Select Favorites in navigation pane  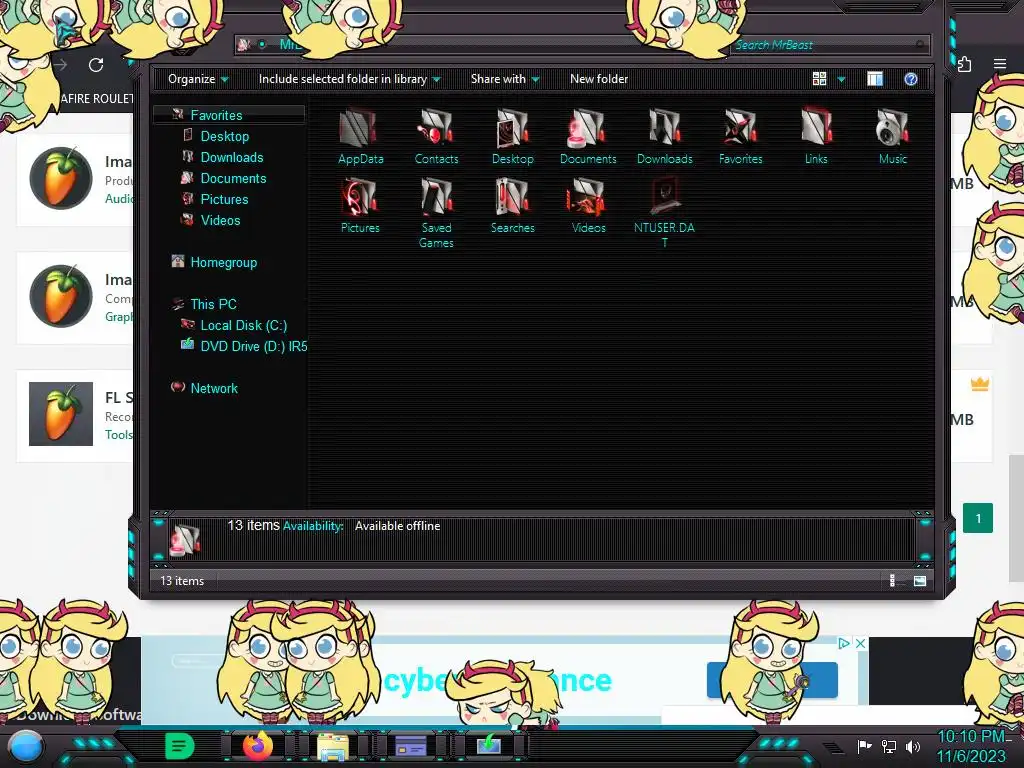point(216,115)
